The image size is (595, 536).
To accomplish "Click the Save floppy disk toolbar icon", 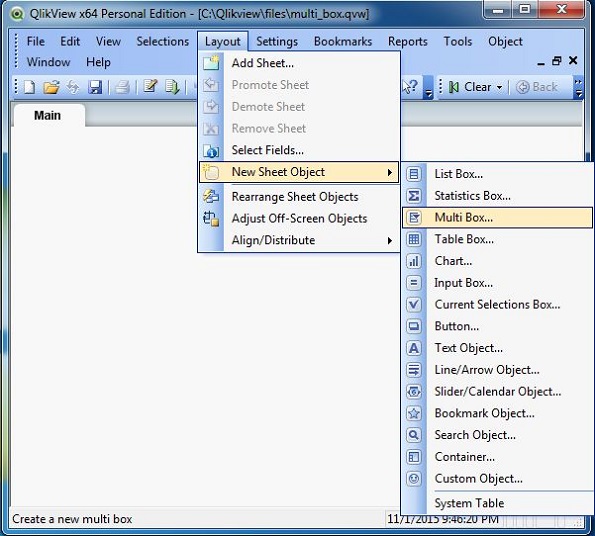I will (x=95, y=87).
